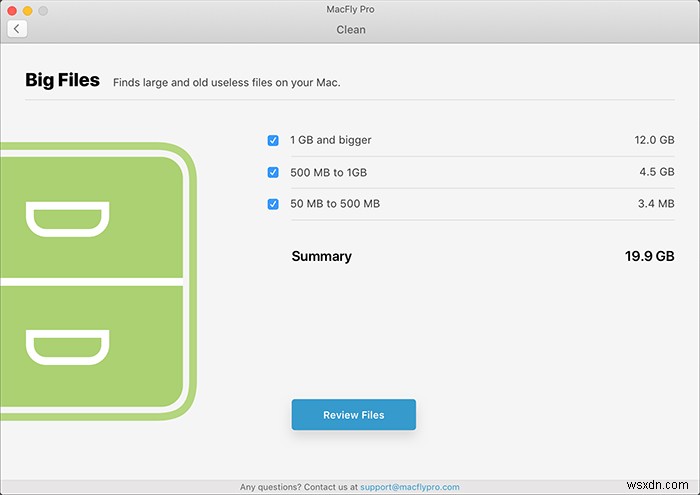Uncheck the 1 GB and bigger checkbox
700x495 pixels.
click(273, 140)
